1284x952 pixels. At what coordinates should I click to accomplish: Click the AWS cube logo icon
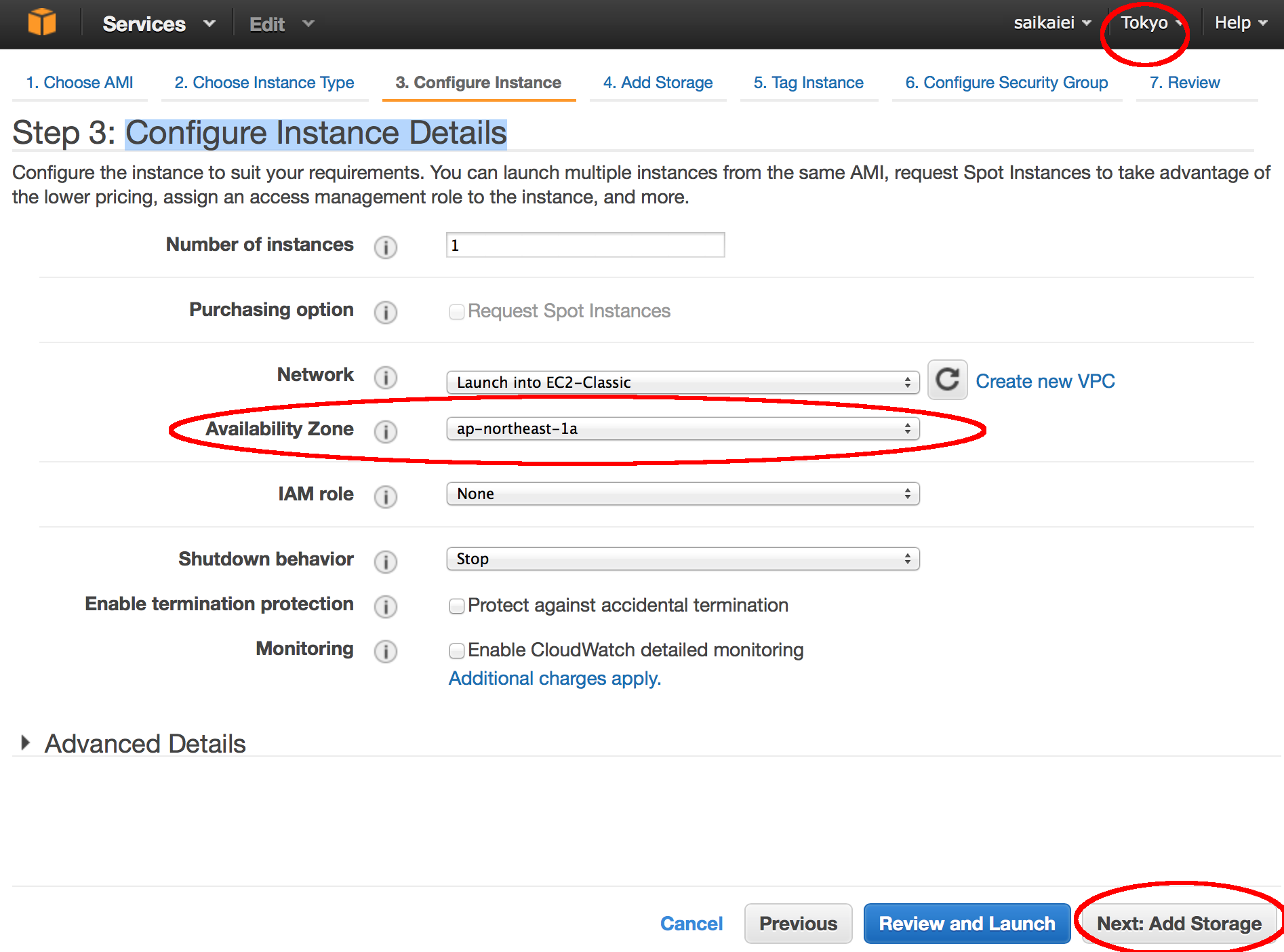(42, 22)
